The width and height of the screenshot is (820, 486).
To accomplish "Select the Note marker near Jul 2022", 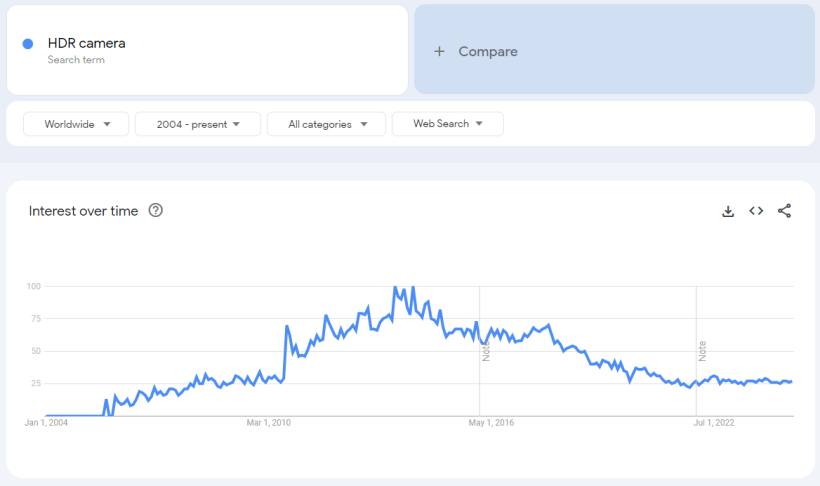I will click(702, 351).
